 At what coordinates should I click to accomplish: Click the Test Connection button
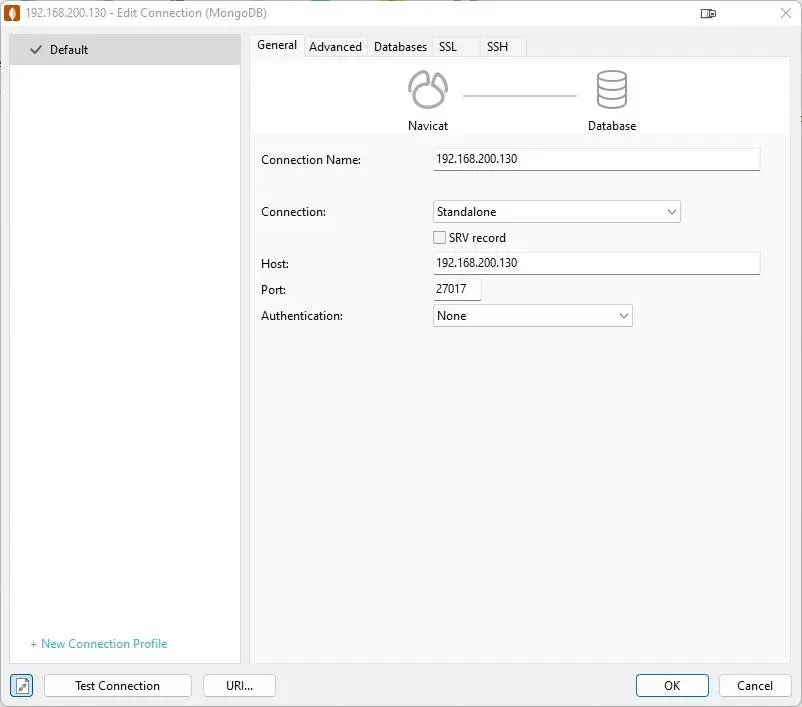click(118, 686)
